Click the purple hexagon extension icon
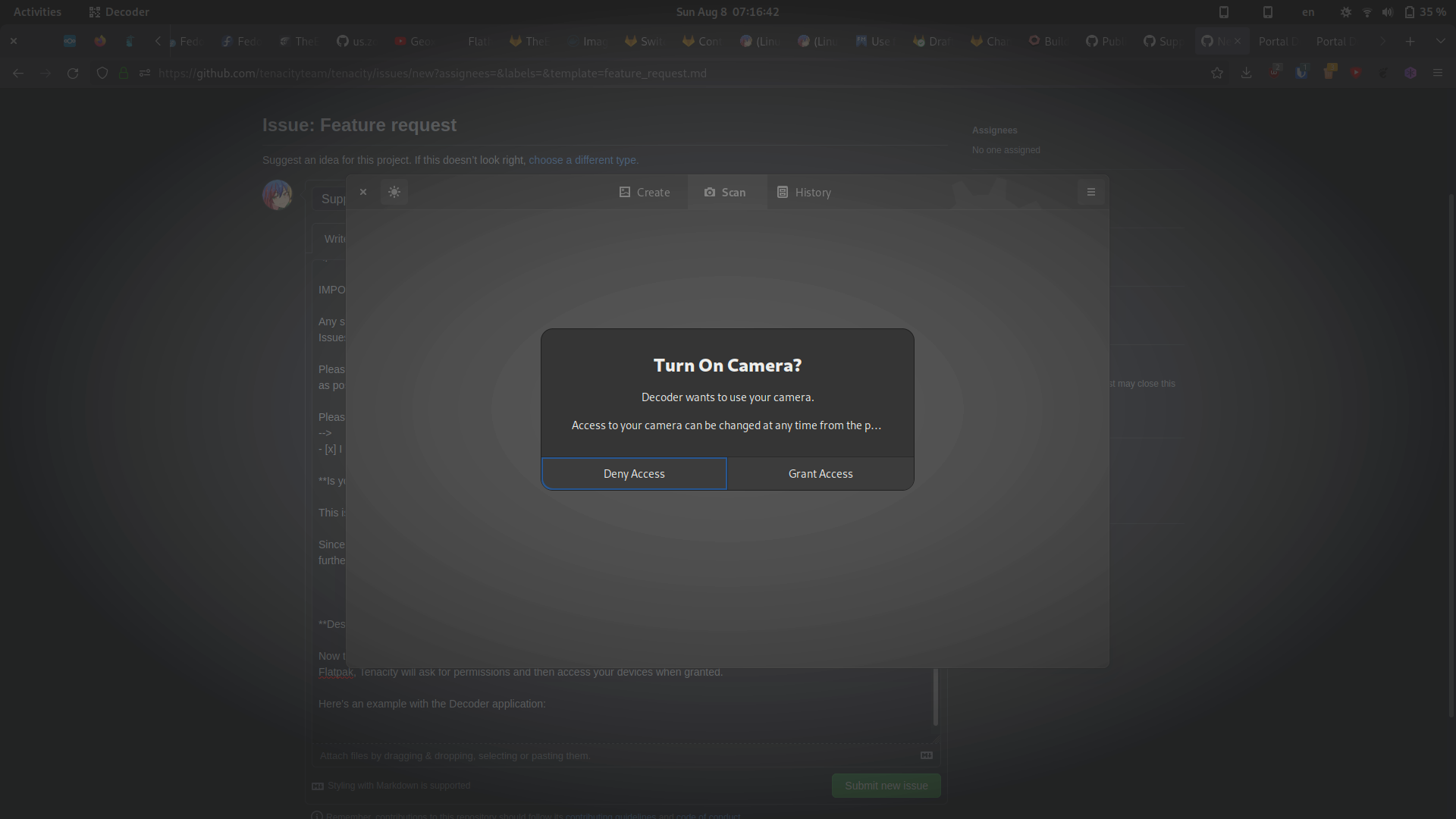The image size is (1456, 819). pyautogui.click(x=1410, y=74)
